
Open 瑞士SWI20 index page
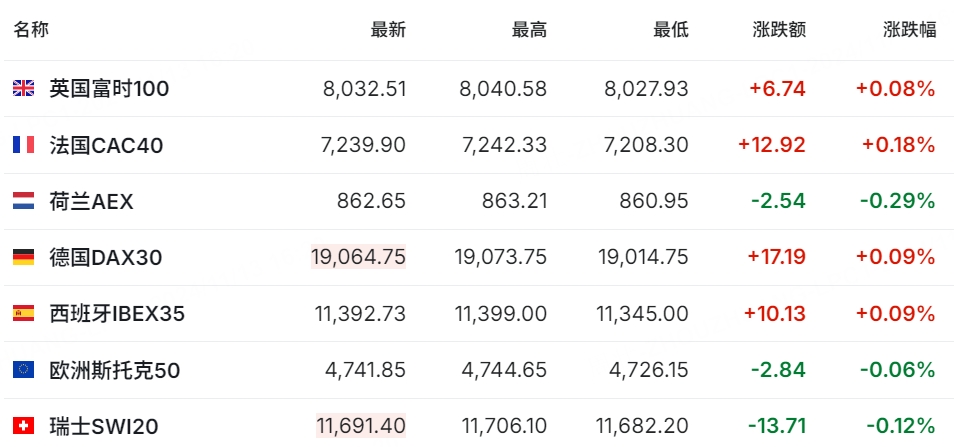point(104,426)
